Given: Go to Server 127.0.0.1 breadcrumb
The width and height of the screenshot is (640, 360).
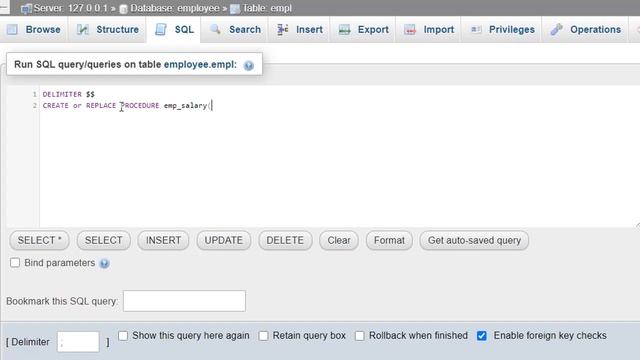Looking at the screenshot, I should pyautogui.click(x=71, y=8).
